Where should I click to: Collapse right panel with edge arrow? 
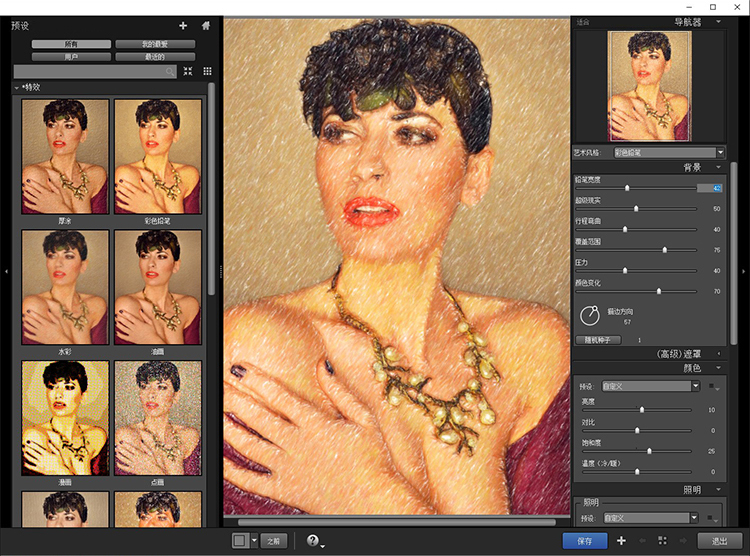(x=743, y=271)
